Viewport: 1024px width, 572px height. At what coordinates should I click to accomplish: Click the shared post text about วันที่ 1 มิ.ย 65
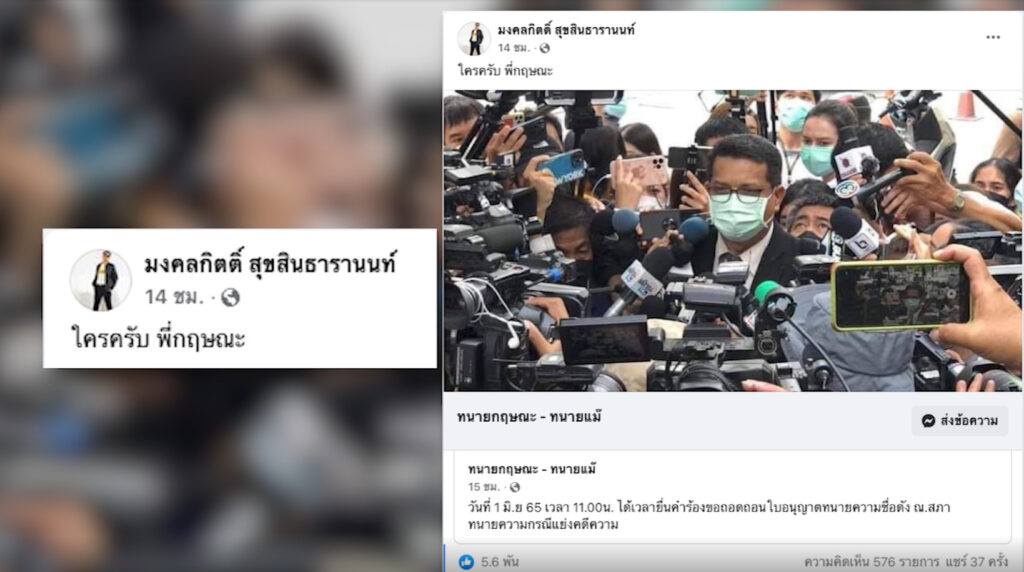pyautogui.click(x=709, y=516)
